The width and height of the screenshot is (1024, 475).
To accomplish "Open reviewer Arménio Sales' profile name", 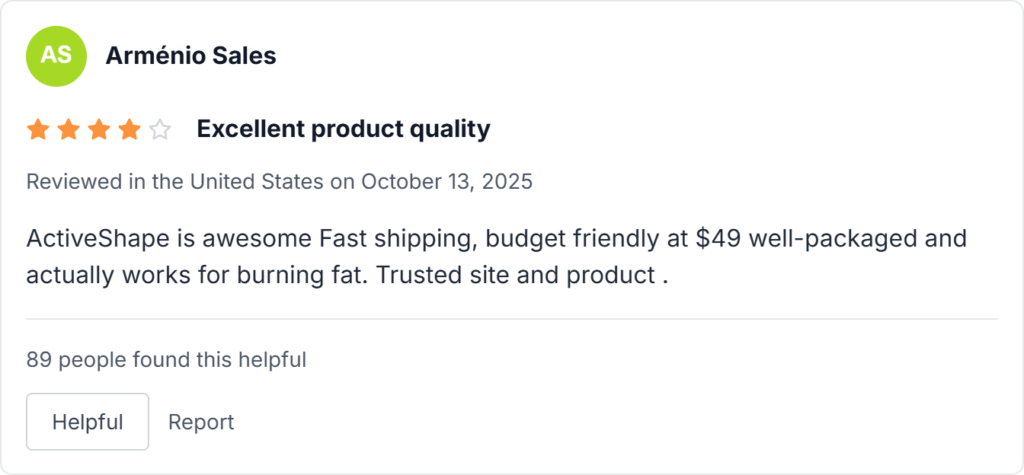I will tap(191, 56).
